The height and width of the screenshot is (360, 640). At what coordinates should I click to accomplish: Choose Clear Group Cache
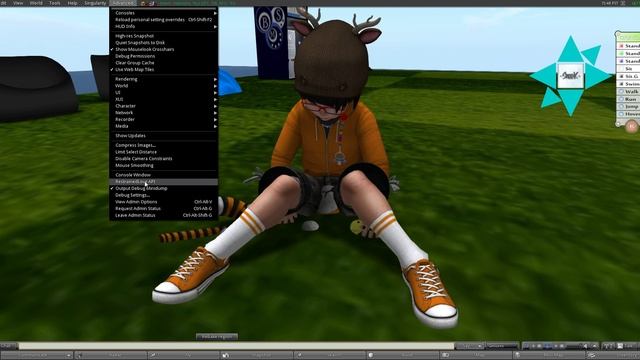[163, 63]
